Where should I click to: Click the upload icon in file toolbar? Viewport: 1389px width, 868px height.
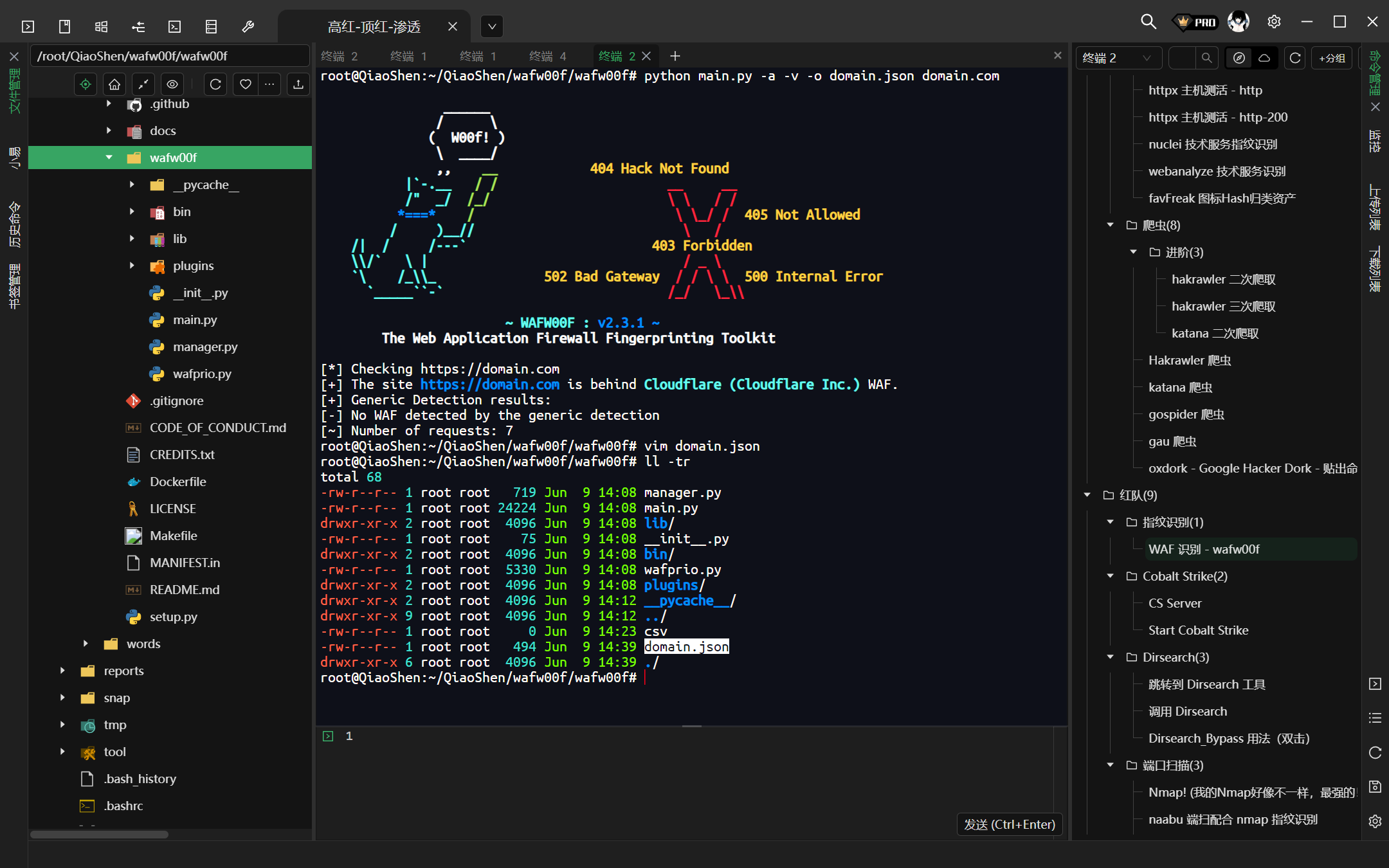[x=298, y=84]
